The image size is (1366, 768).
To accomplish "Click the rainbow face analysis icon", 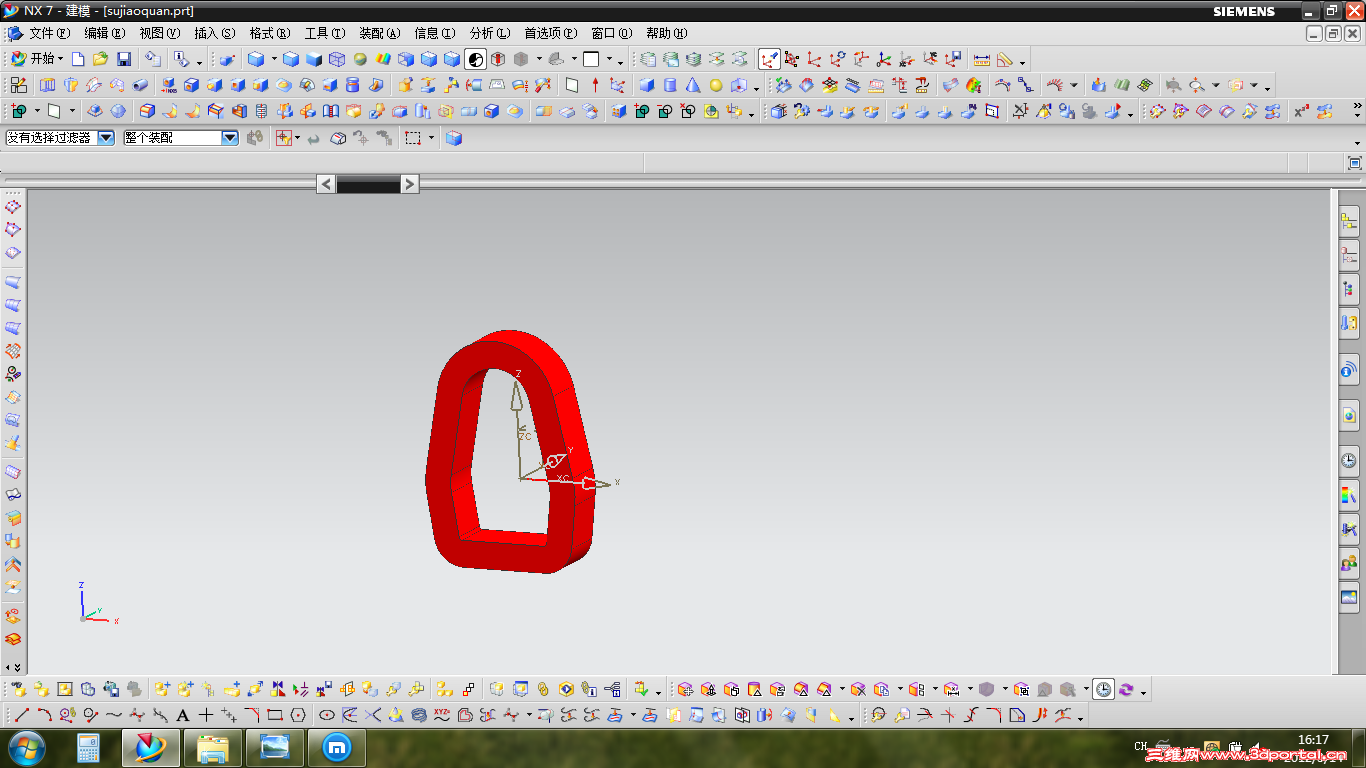I will [383, 59].
